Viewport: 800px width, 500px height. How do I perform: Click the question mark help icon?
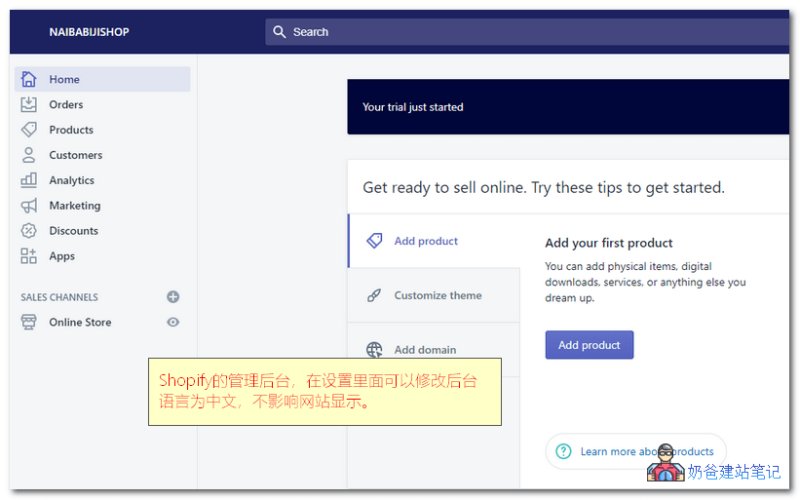[563, 451]
